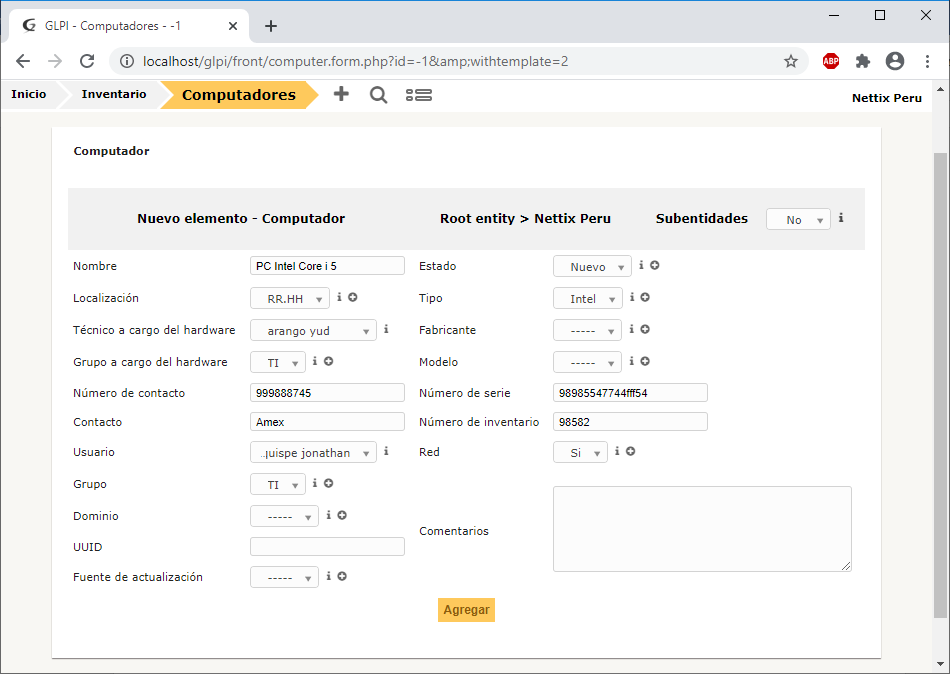This screenshot has height=674, width=950.
Task: Bookmark this page with the star icon
Action: [x=791, y=61]
